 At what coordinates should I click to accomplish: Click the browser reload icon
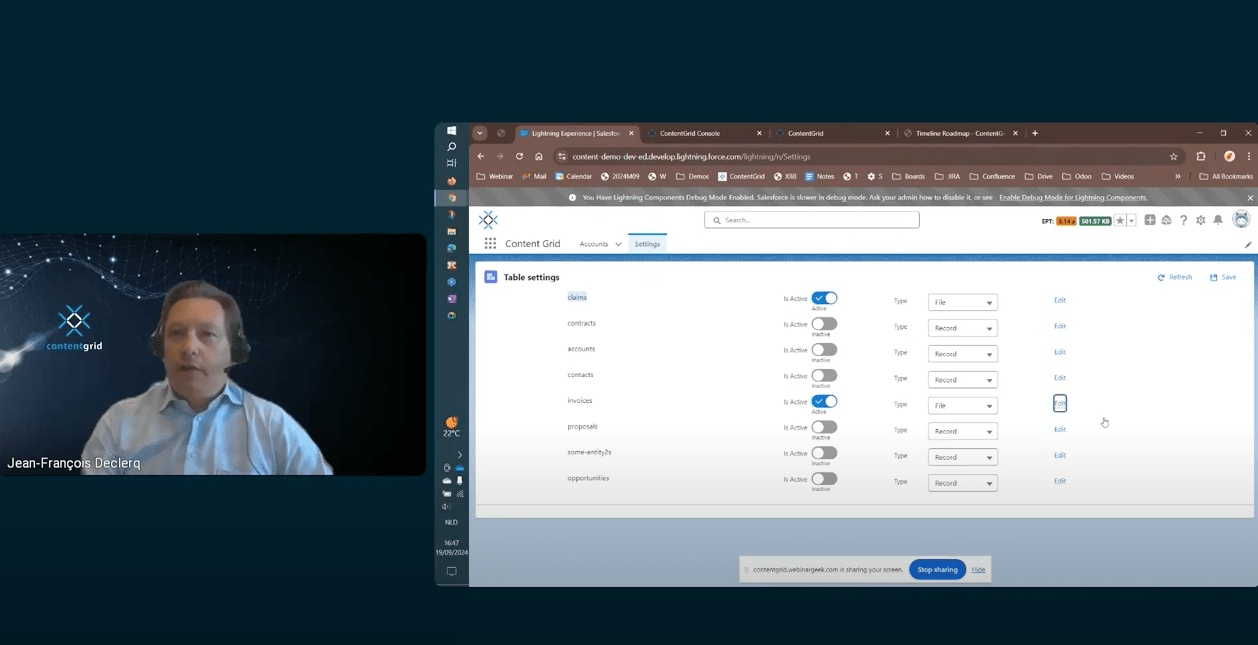[519, 157]
